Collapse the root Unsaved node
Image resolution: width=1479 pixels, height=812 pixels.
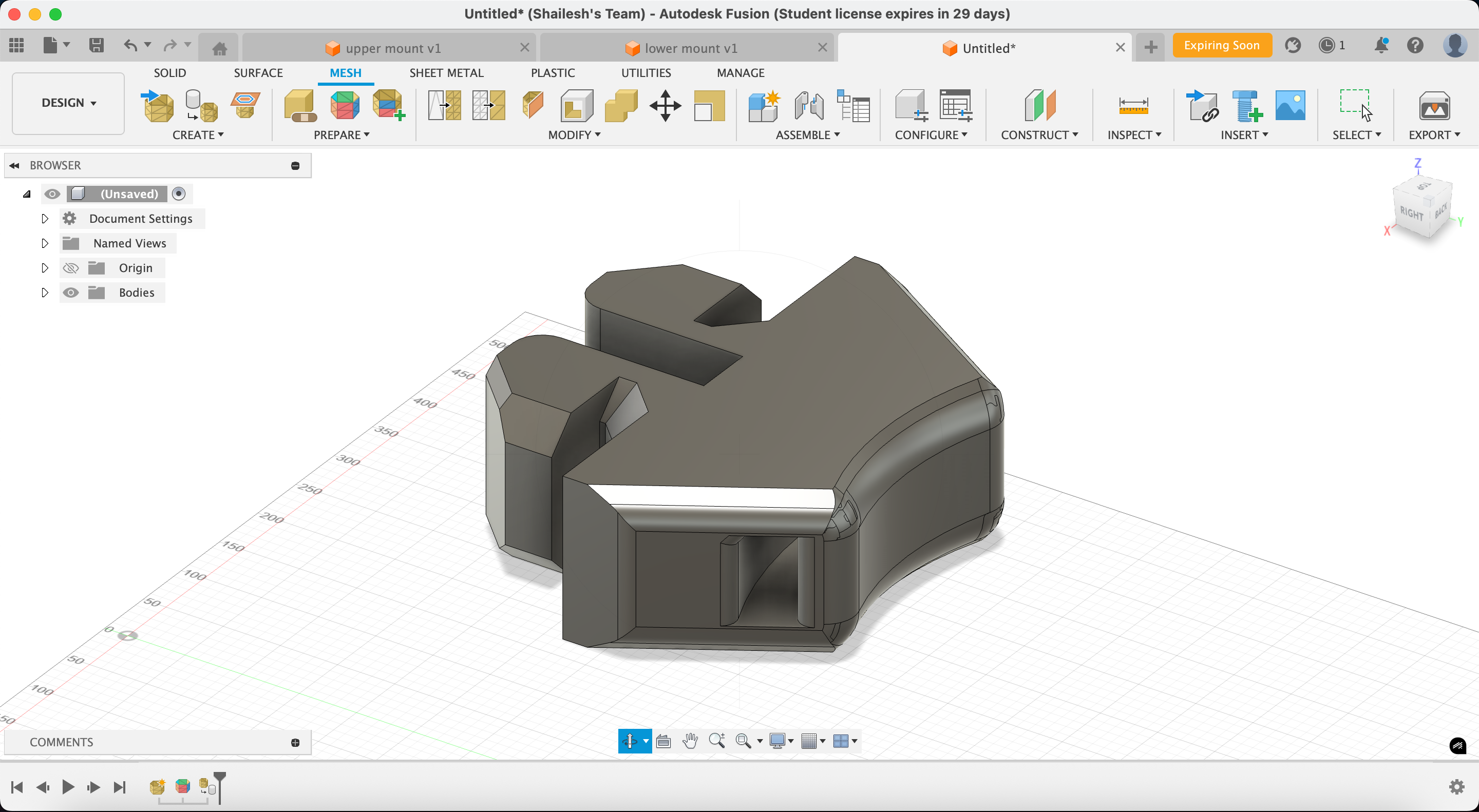26,194
